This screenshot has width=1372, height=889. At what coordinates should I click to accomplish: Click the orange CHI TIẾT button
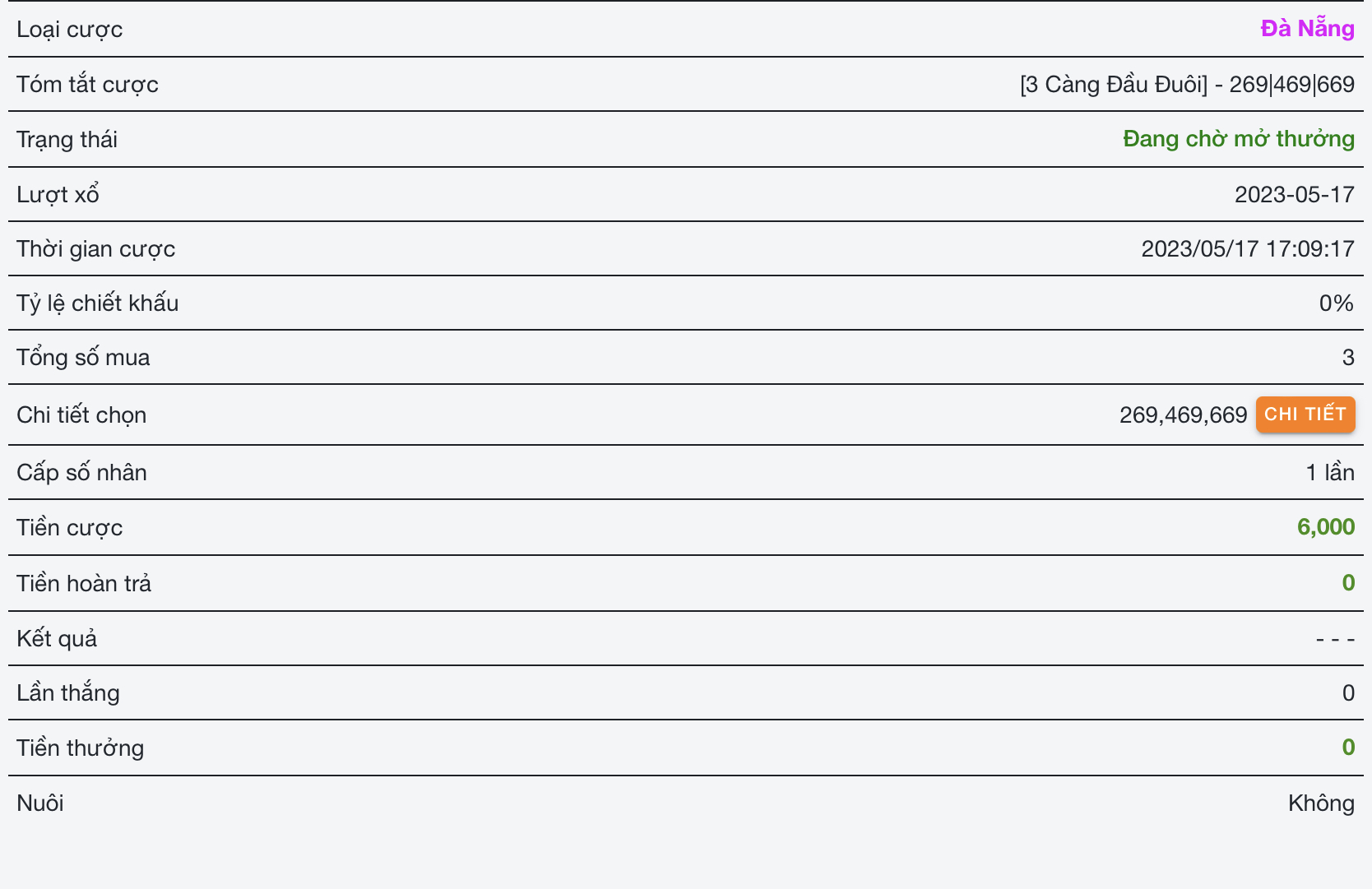pos(1305,414)
